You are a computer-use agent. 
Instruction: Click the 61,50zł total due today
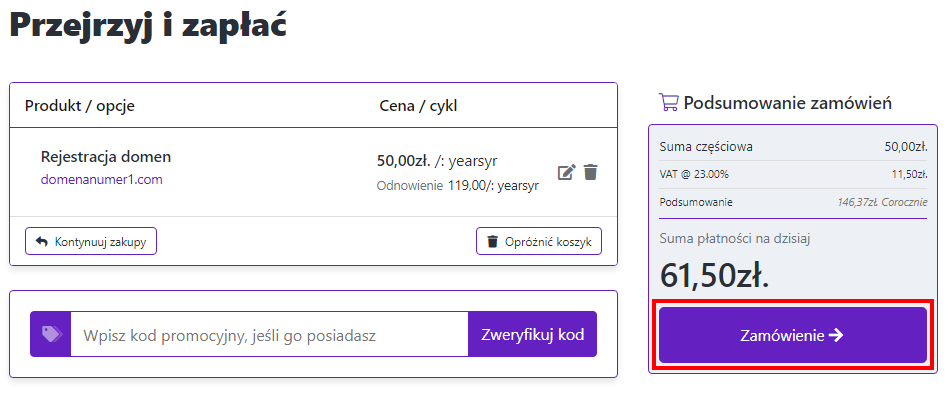[x=715, y=274]
